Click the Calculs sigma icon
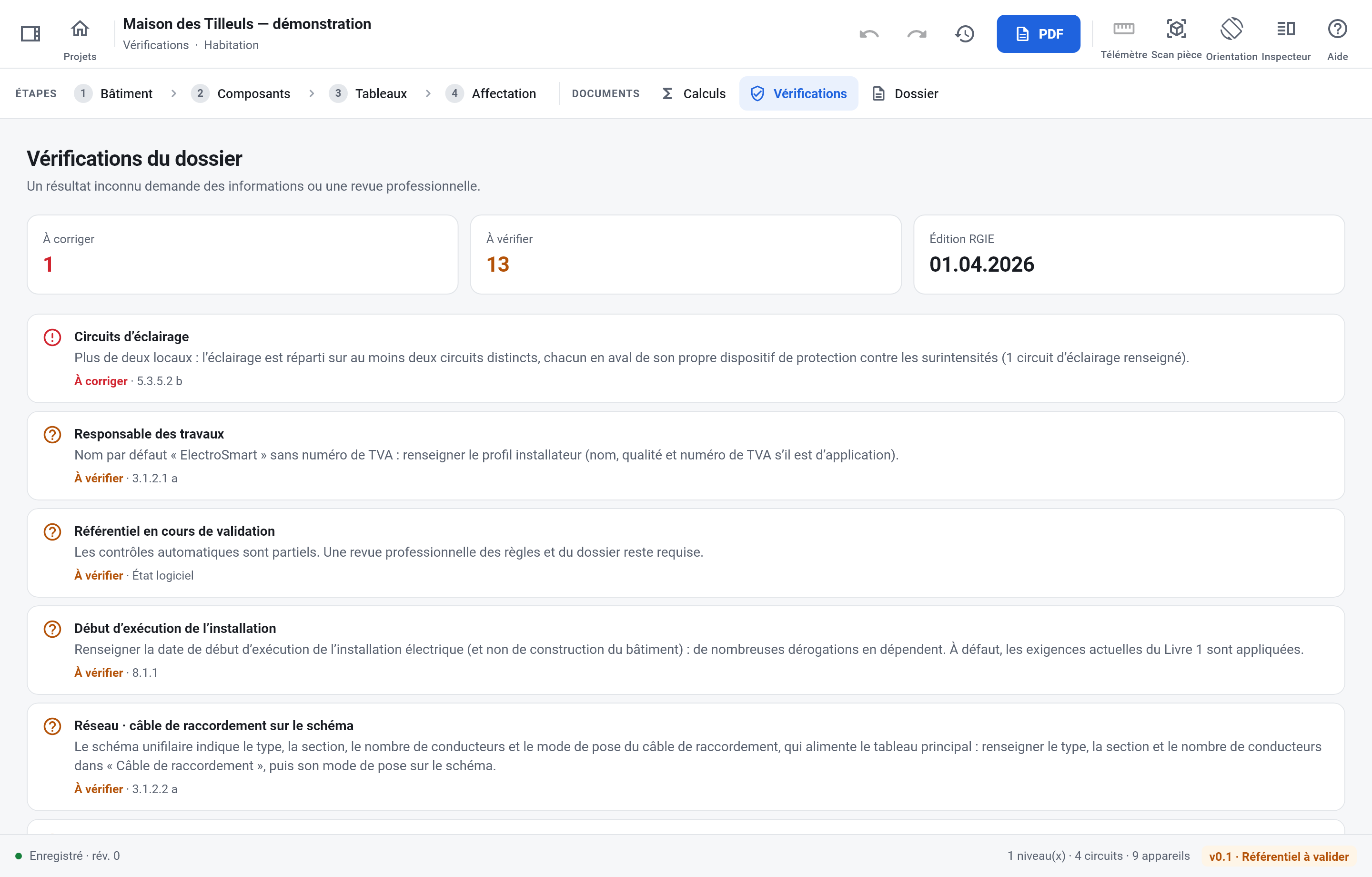1372x877 pixels. [667, 93]
